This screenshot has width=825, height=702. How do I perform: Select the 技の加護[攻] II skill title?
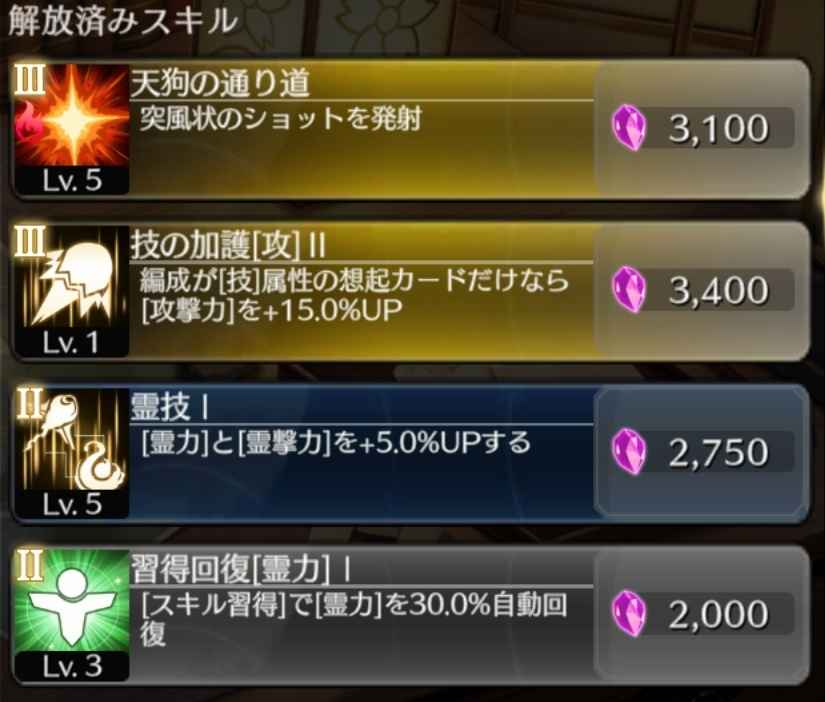228,245
